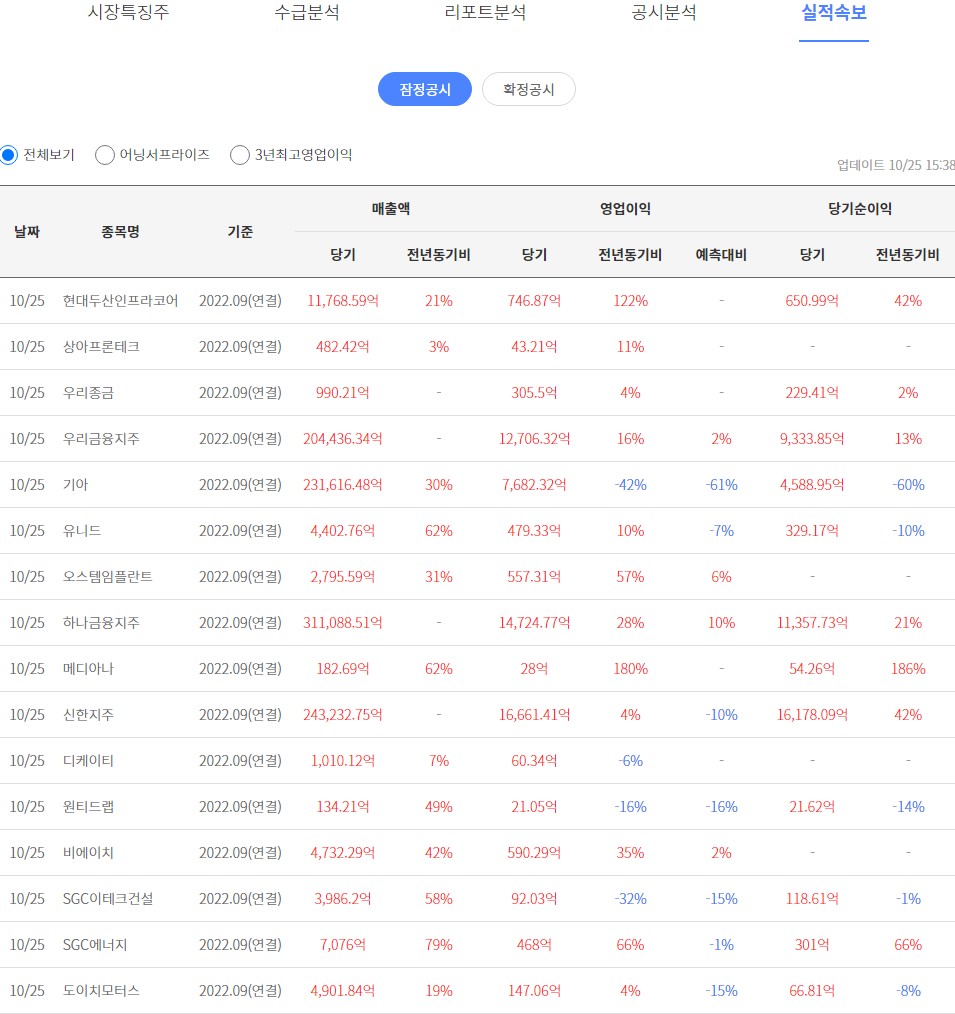Click 신한지주 net income 16,178.09억
This screenshot has height=1014, width=955.
pyautogui.click(x=812, y=715)
